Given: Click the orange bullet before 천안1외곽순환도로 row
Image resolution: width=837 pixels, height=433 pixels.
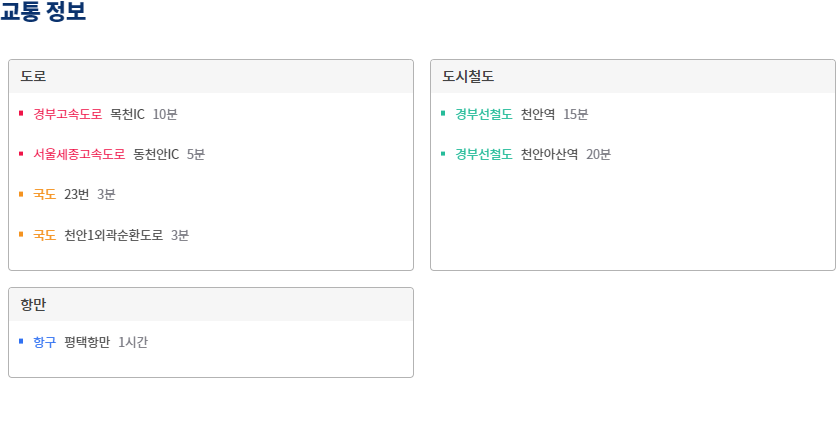Looking at the screenshot, I should [x=21, y=234].
